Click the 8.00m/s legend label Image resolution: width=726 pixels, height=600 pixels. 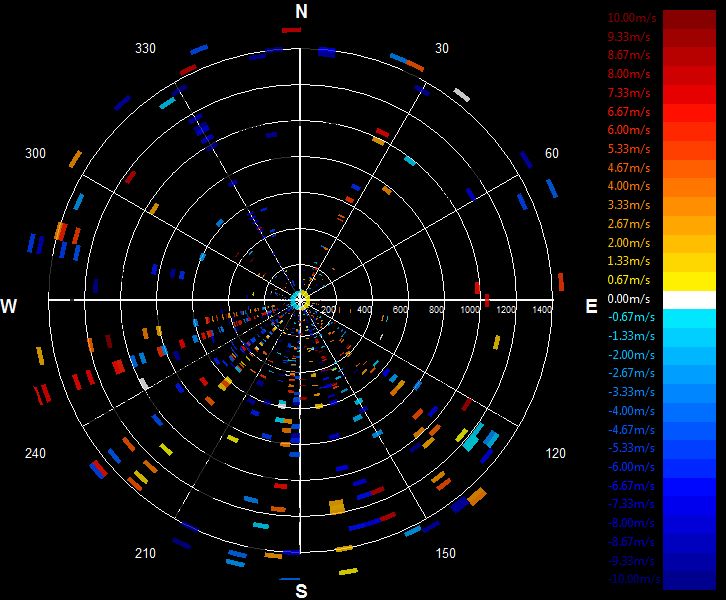[x=629, y=74]
